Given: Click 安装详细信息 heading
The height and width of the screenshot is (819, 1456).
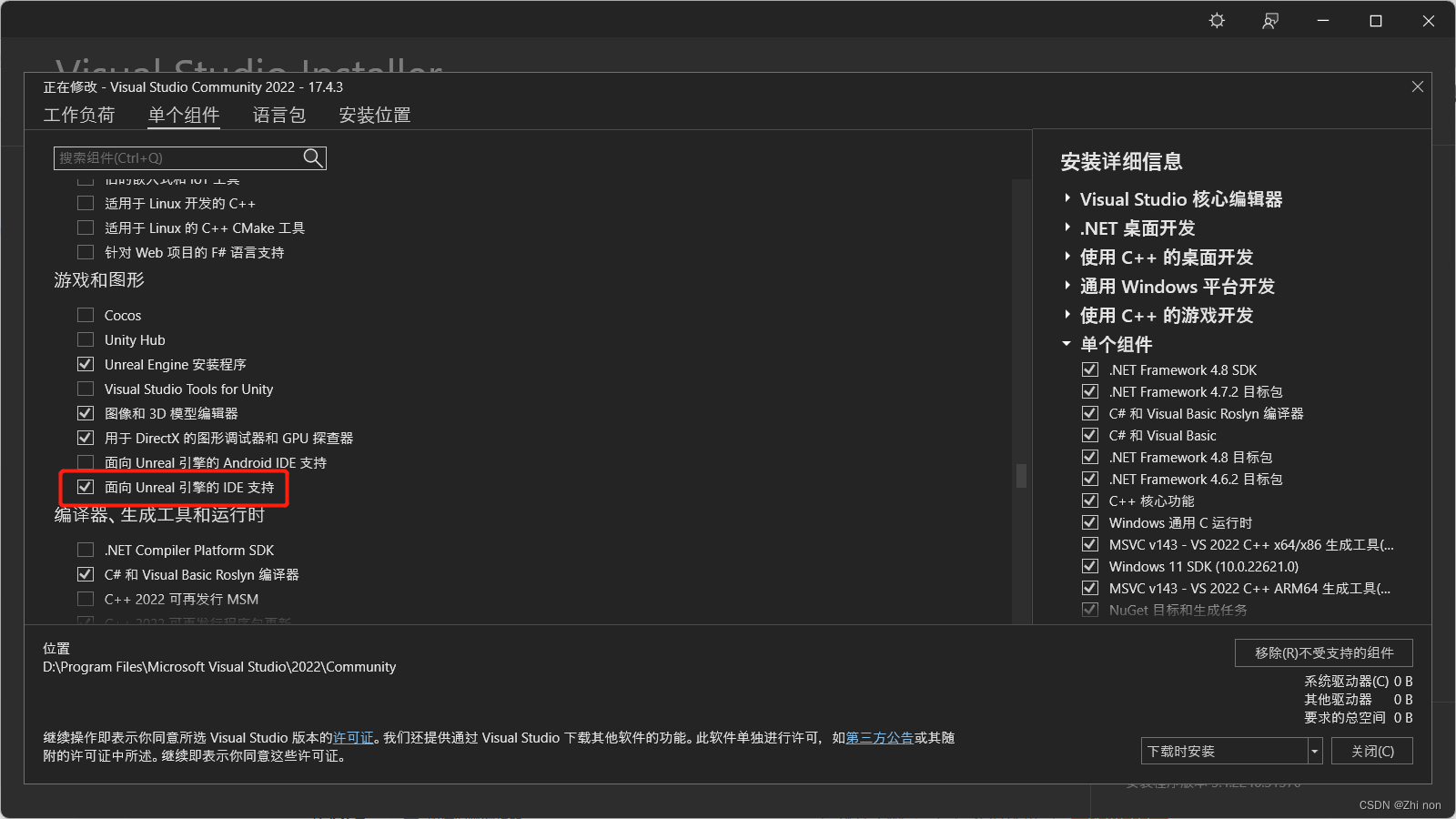Looking at the screenshot, I should 1121,162.
